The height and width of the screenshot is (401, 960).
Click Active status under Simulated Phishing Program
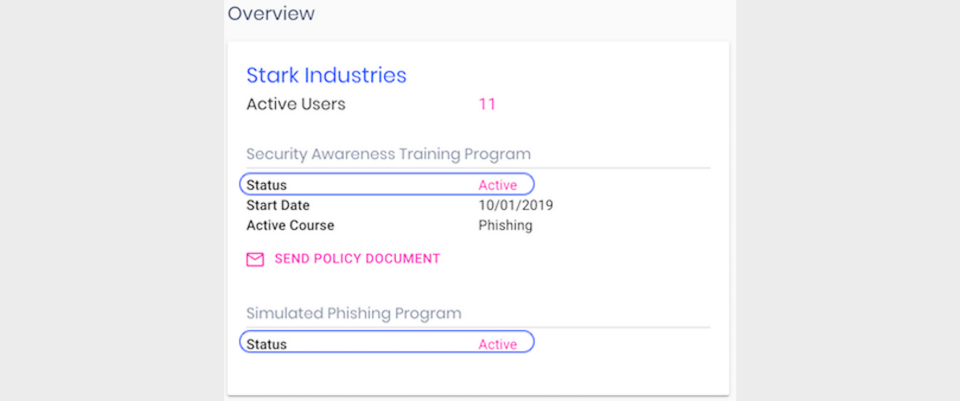[497, 344]
